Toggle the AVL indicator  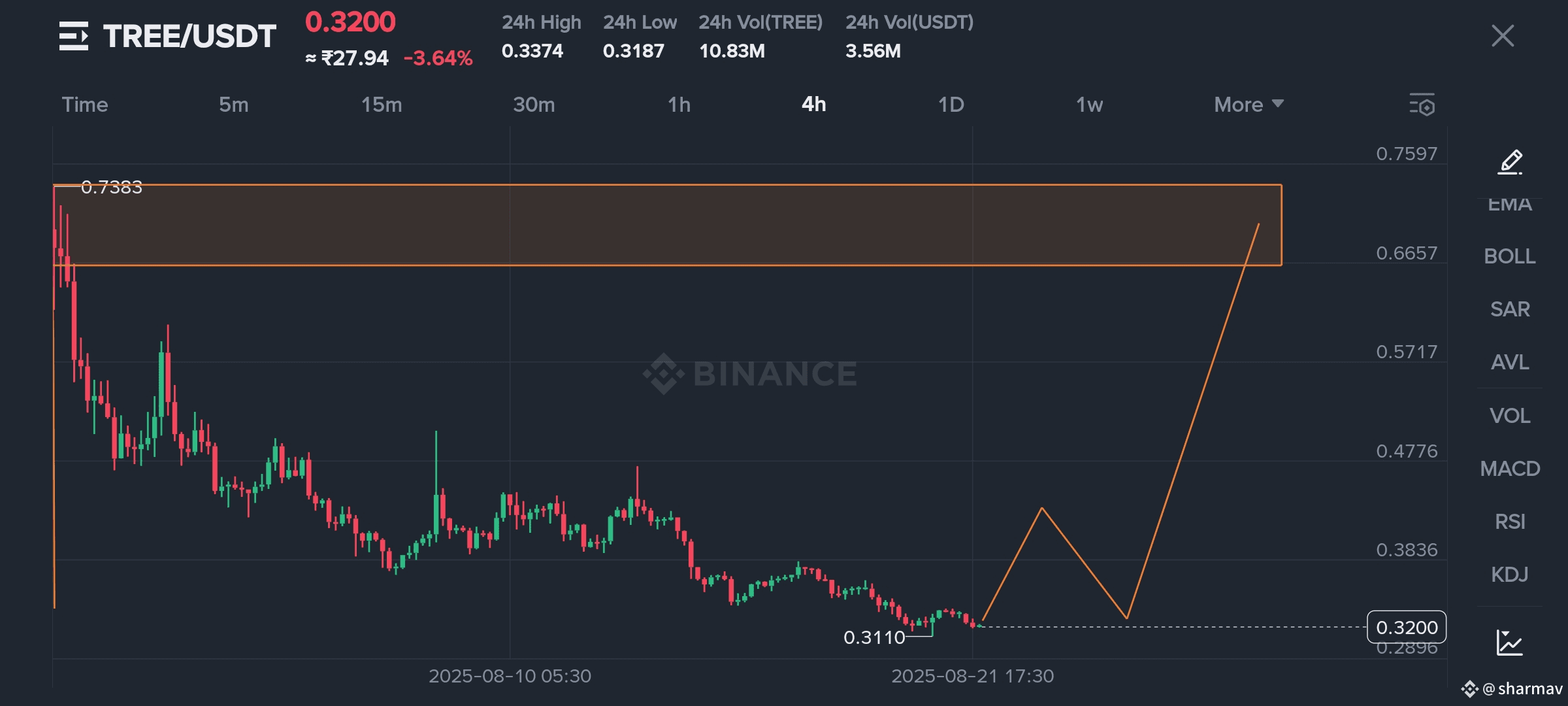click(1509, 362)
